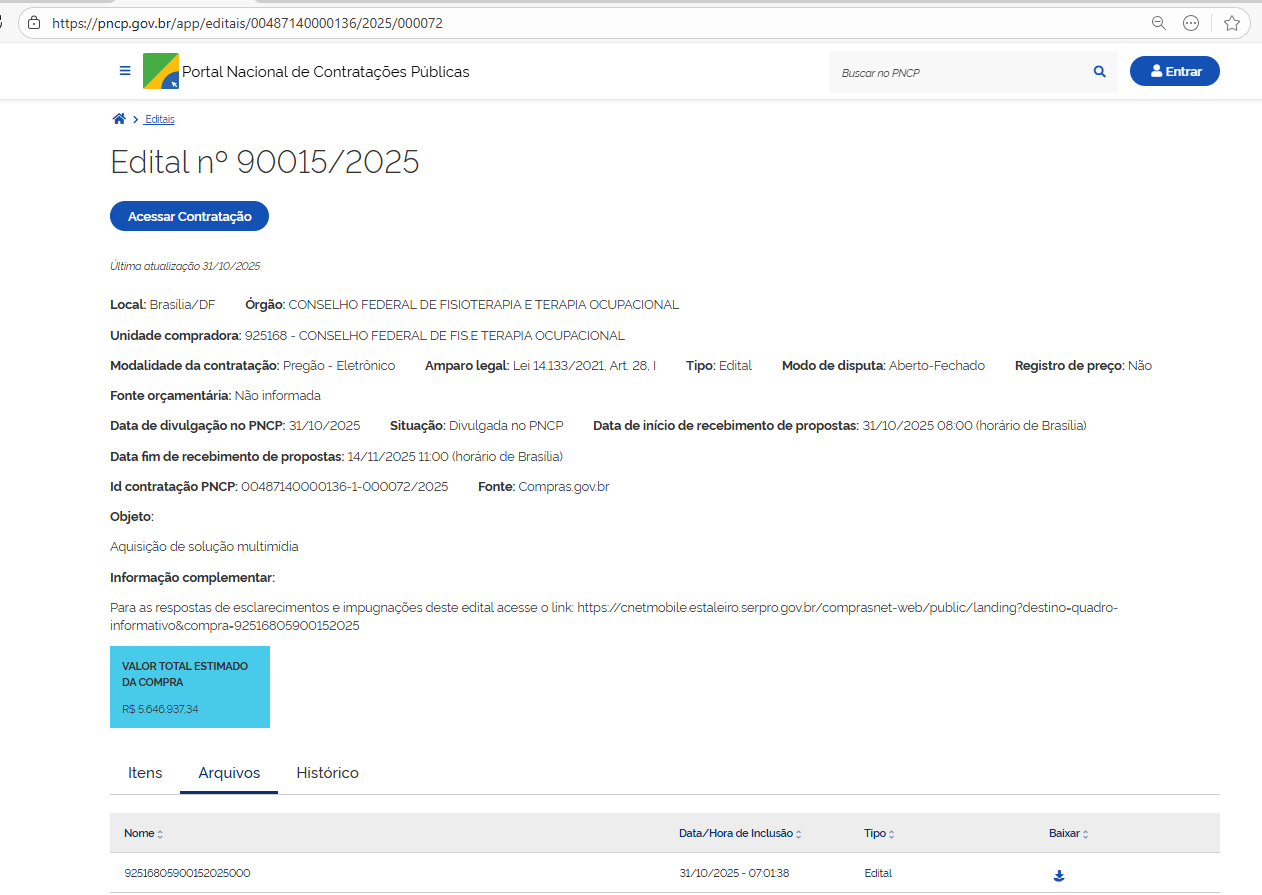
Task: Follow the Editais breadcrumb link
Action: click(160, 119)
